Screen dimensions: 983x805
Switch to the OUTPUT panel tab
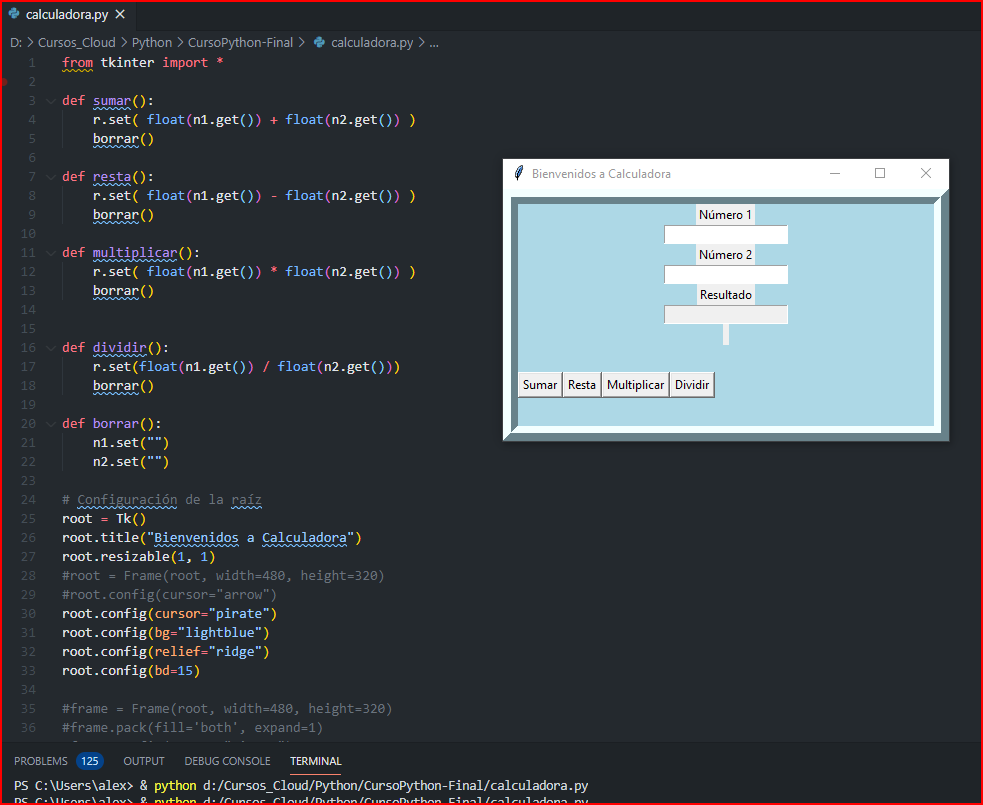click(x=144, y=761)
